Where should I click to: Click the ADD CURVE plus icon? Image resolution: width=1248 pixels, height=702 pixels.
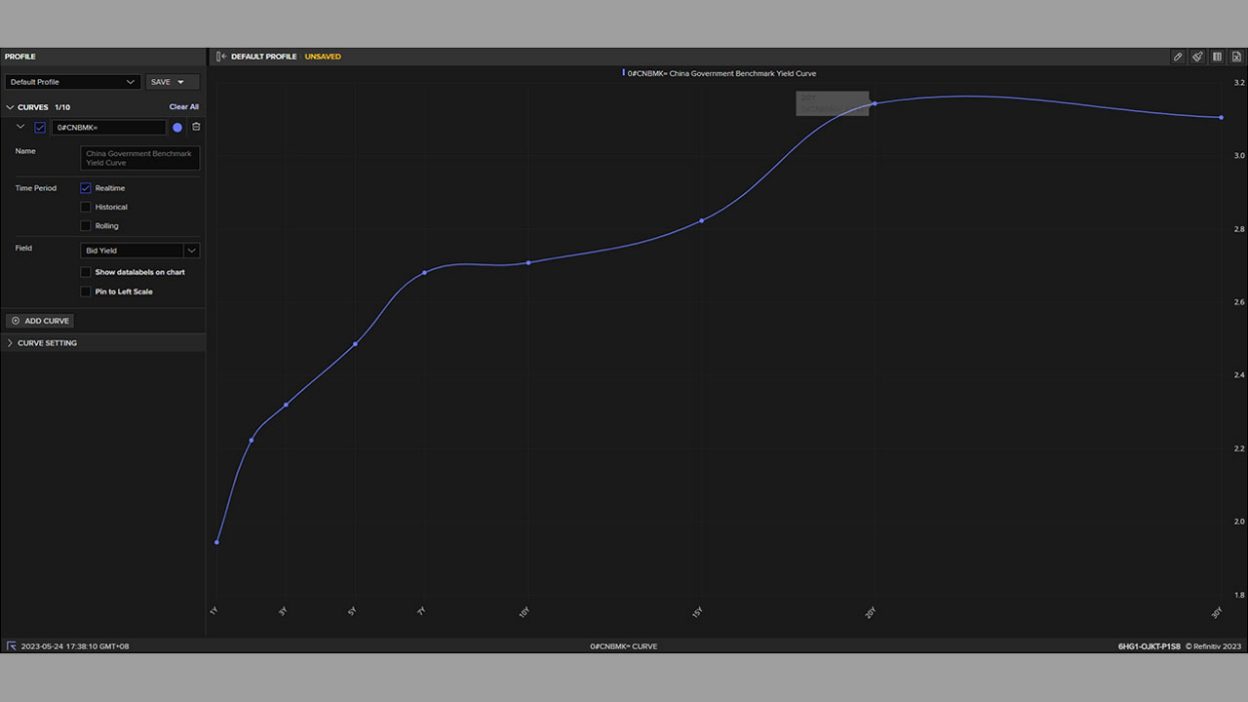point(14,320)
